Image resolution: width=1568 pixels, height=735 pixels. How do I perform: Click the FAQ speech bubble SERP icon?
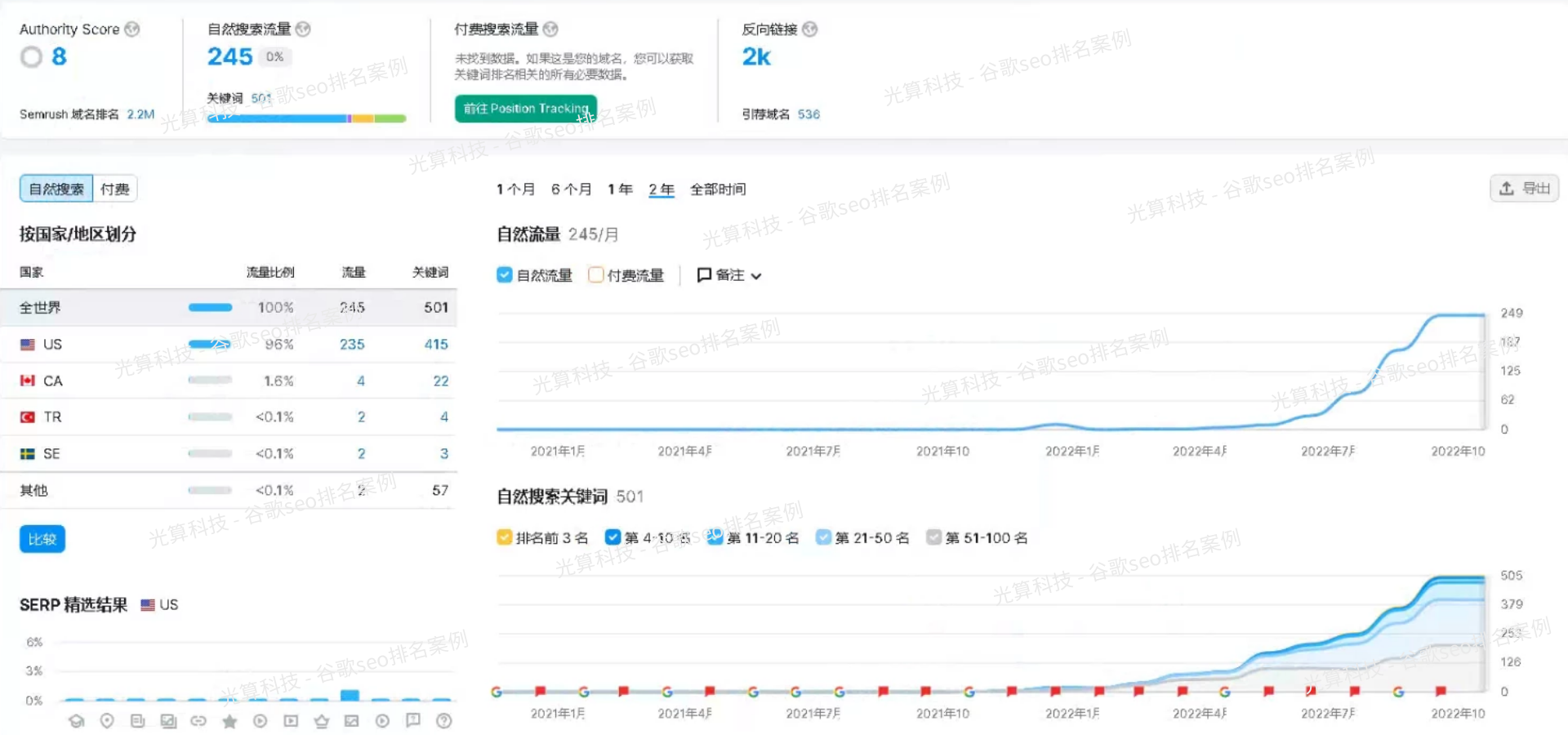click(412, 721)
